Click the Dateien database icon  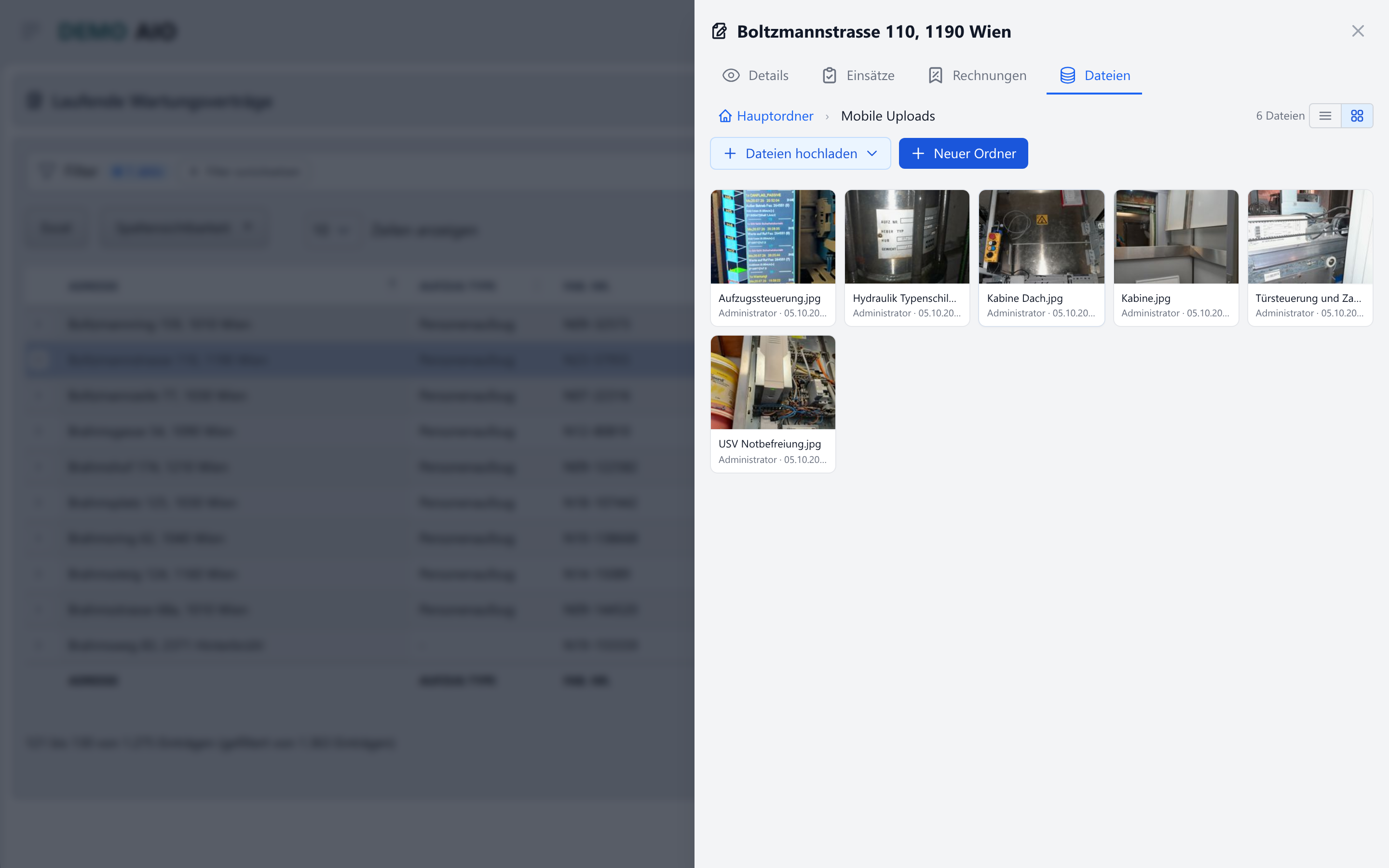point(1068,75)
